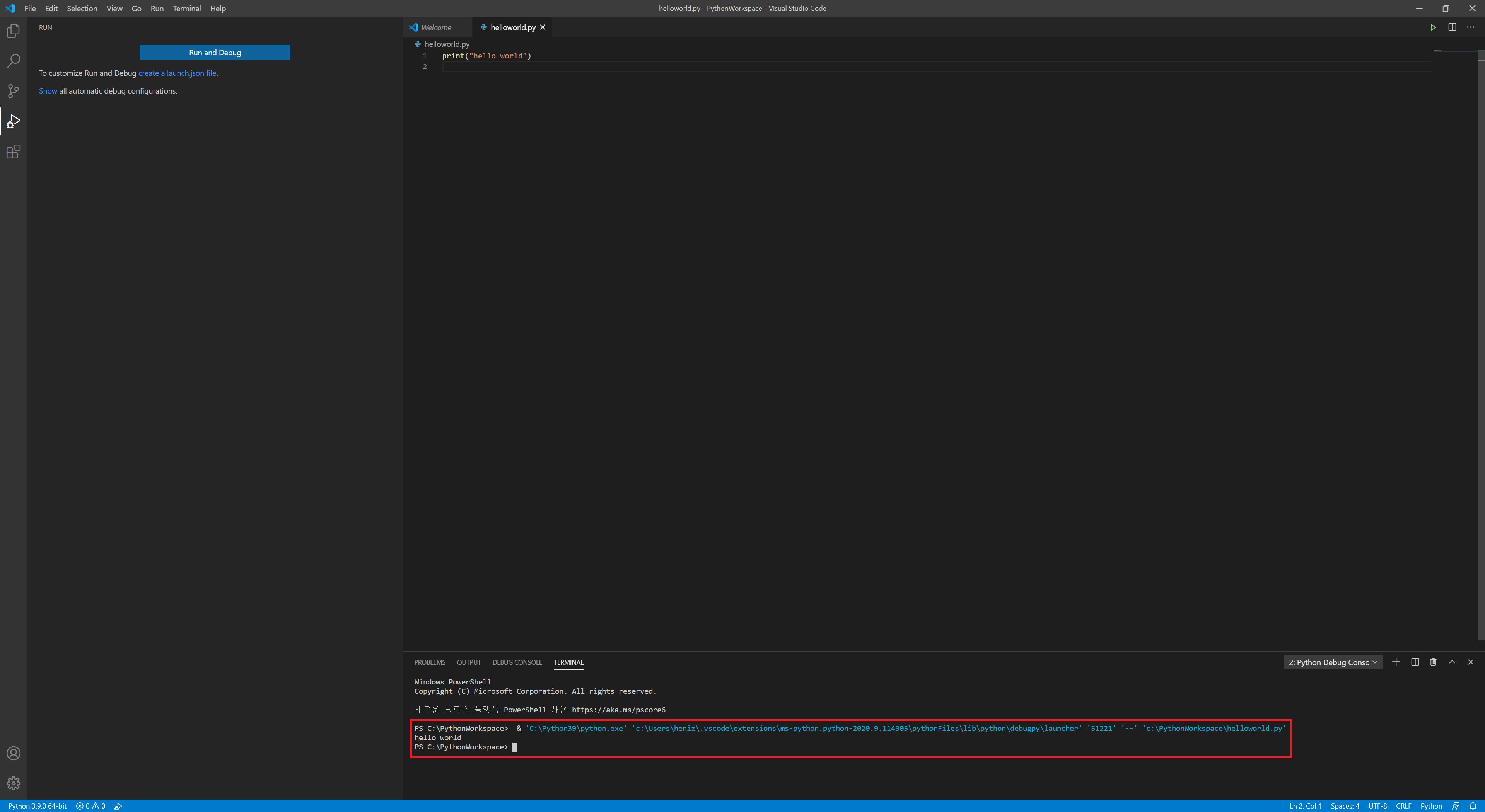Maximize panel size with chevron up

[1452, 662]
